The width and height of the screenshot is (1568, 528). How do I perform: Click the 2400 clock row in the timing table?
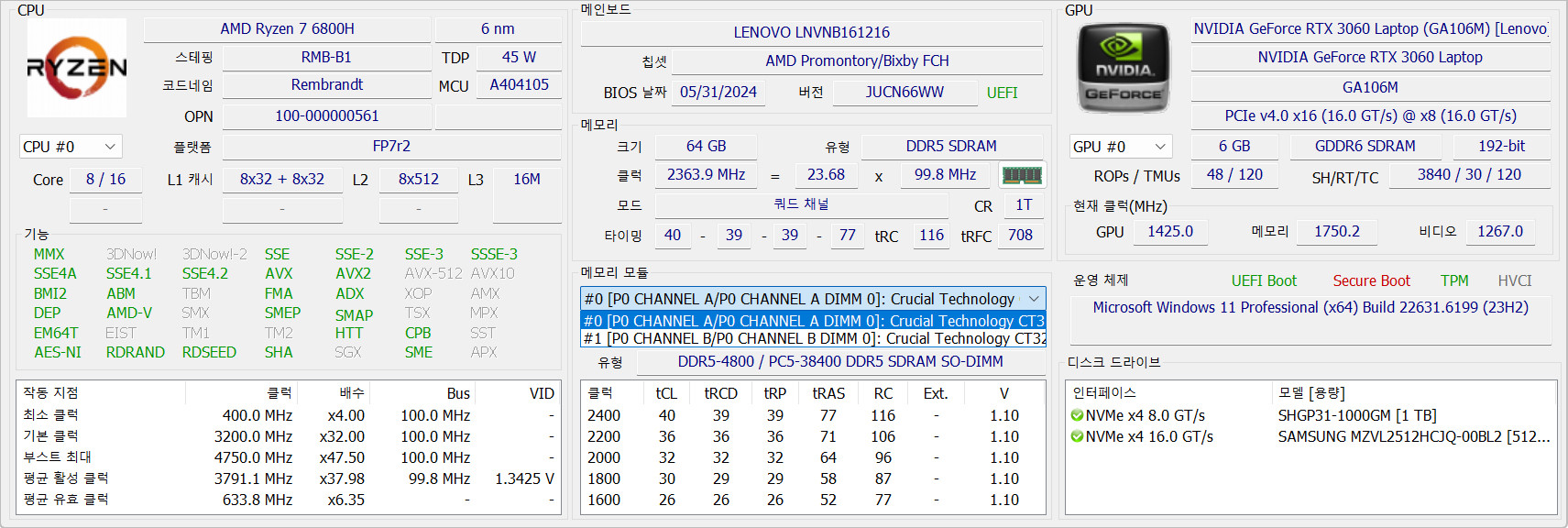pyautogui.click(x=813, y=415)
